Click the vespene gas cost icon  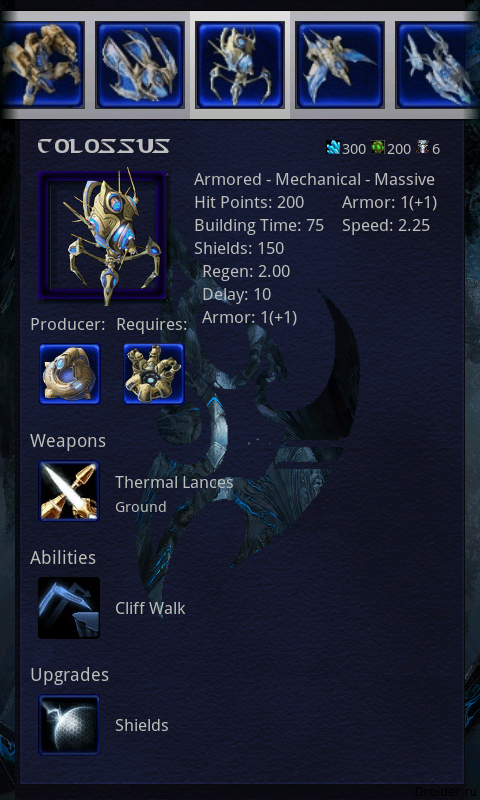[378, 148]
